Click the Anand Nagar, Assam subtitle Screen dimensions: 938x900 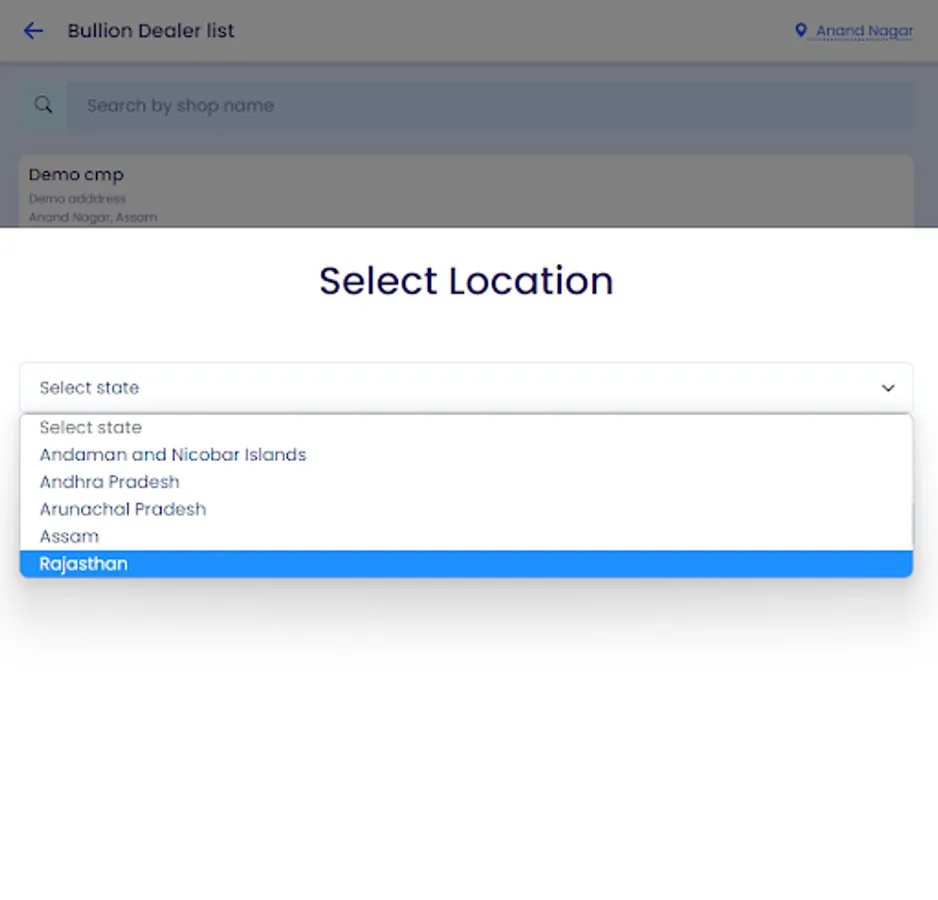93,217
